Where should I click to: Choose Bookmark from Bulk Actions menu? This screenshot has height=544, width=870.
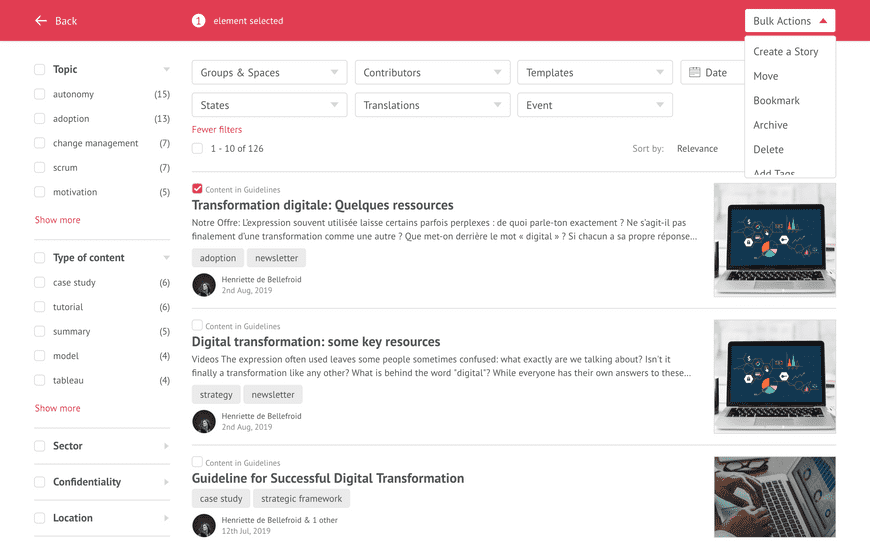coord(776,100)
